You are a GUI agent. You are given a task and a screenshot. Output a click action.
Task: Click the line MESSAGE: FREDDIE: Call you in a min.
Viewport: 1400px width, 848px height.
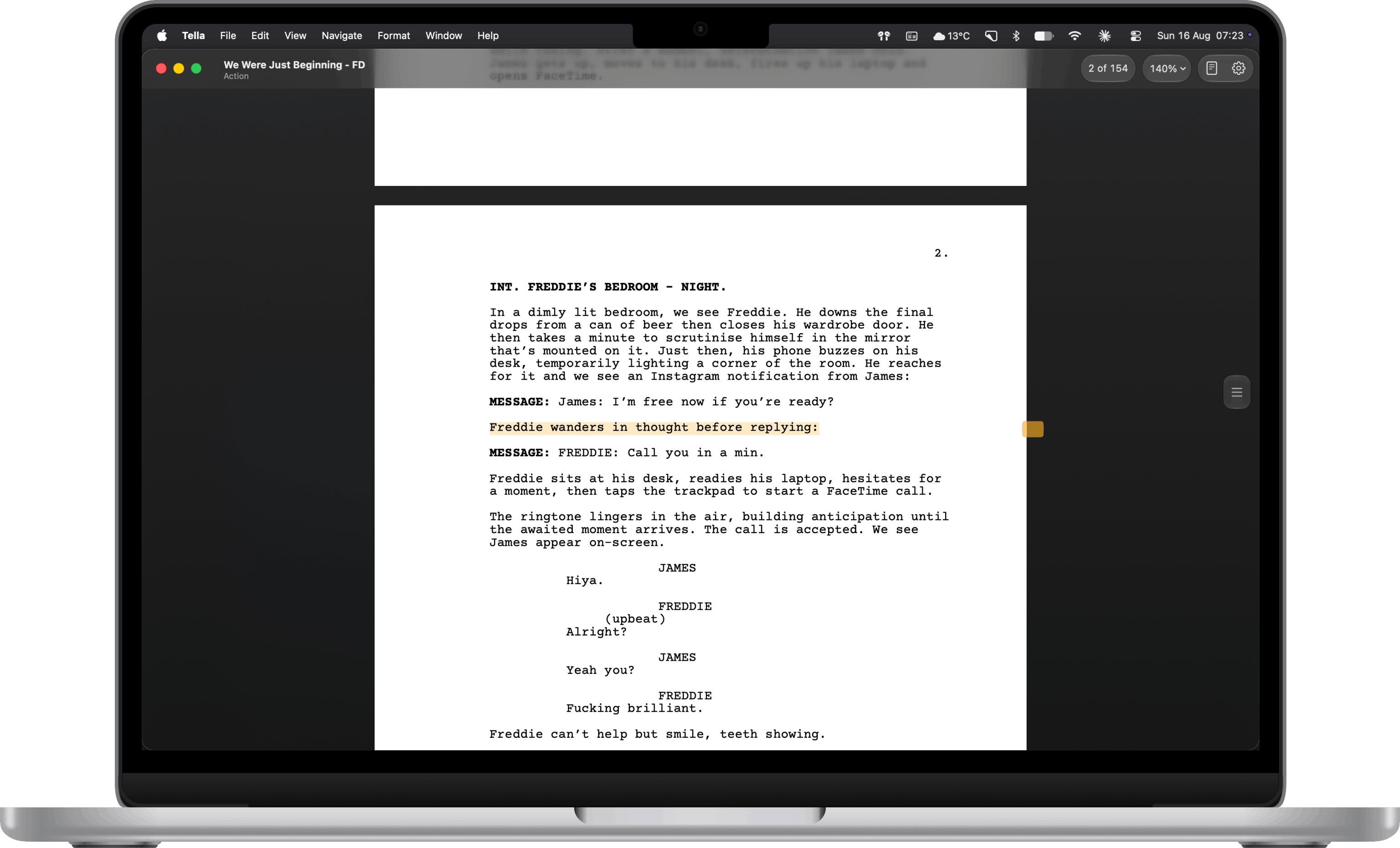tap(627, 452)
